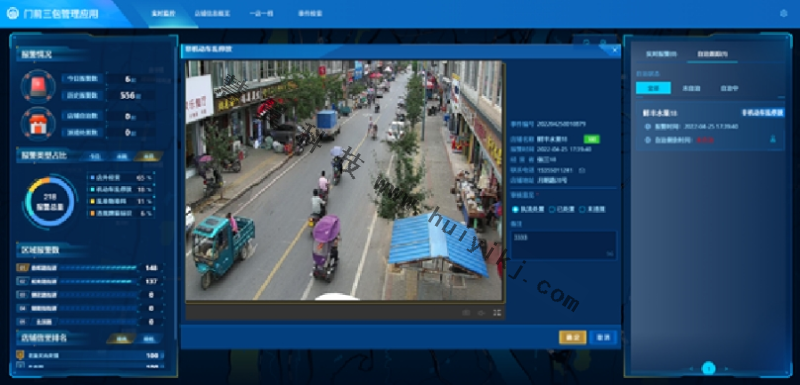Screen dimensions: 800x385
Task: Click the person icon on the alarm card
Action: point(773,139)
